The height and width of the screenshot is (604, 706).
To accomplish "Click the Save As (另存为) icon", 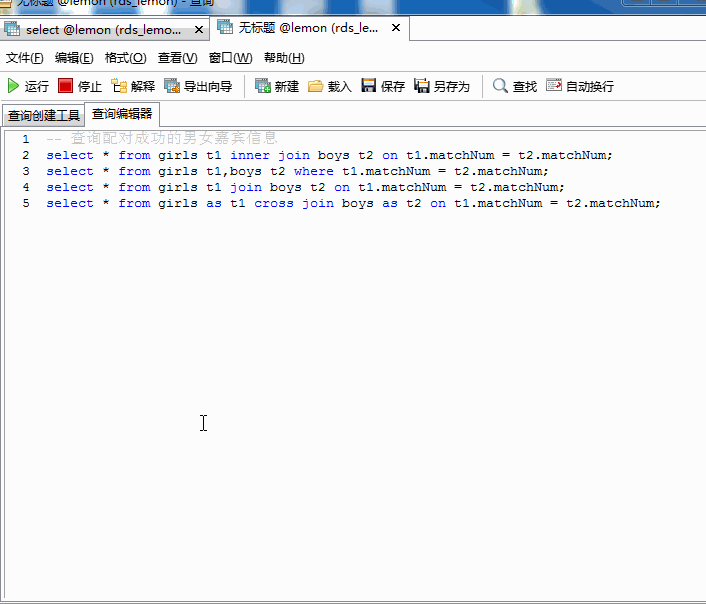I will click(422, 86).
